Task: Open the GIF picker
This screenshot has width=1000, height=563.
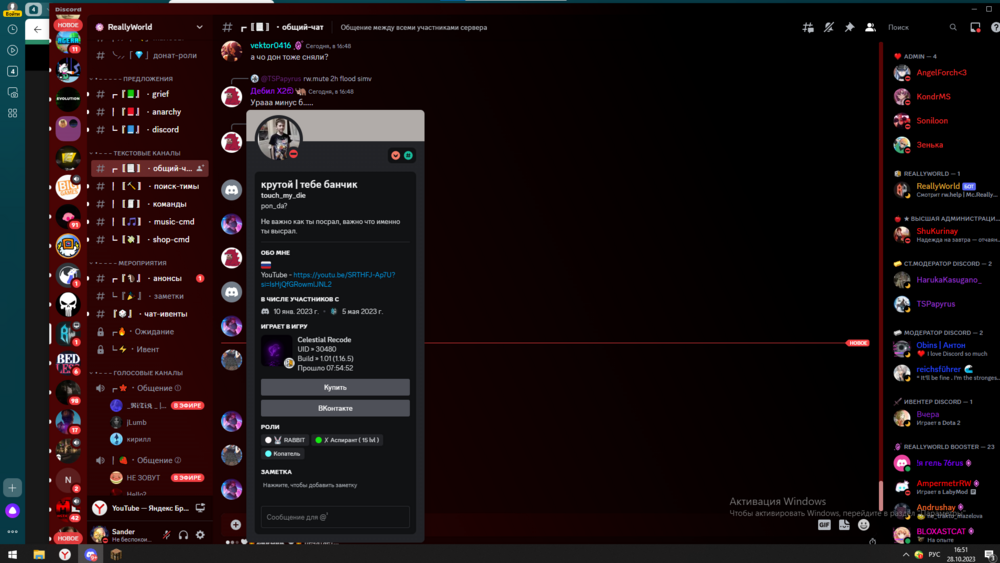Action: click(824, 525)
